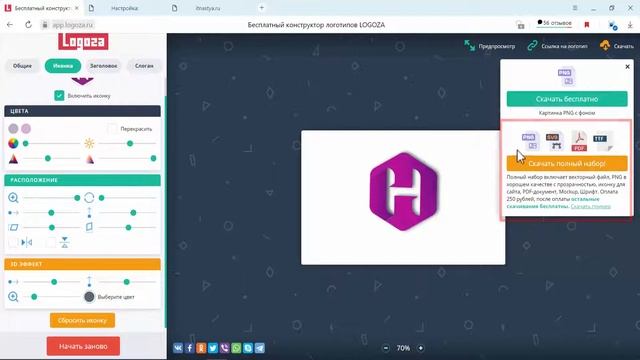Click the horizontal shift icon in Расположение
640x360 pixels.
tap(13, 213)
